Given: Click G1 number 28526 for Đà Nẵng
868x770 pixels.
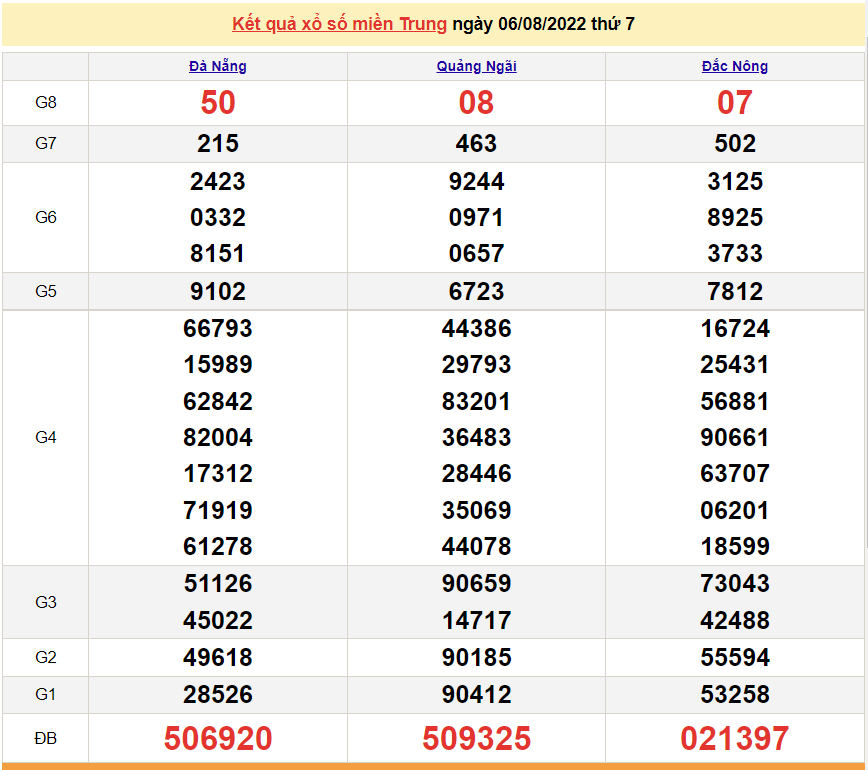Looking at the screenshot, I should point(218,695).
